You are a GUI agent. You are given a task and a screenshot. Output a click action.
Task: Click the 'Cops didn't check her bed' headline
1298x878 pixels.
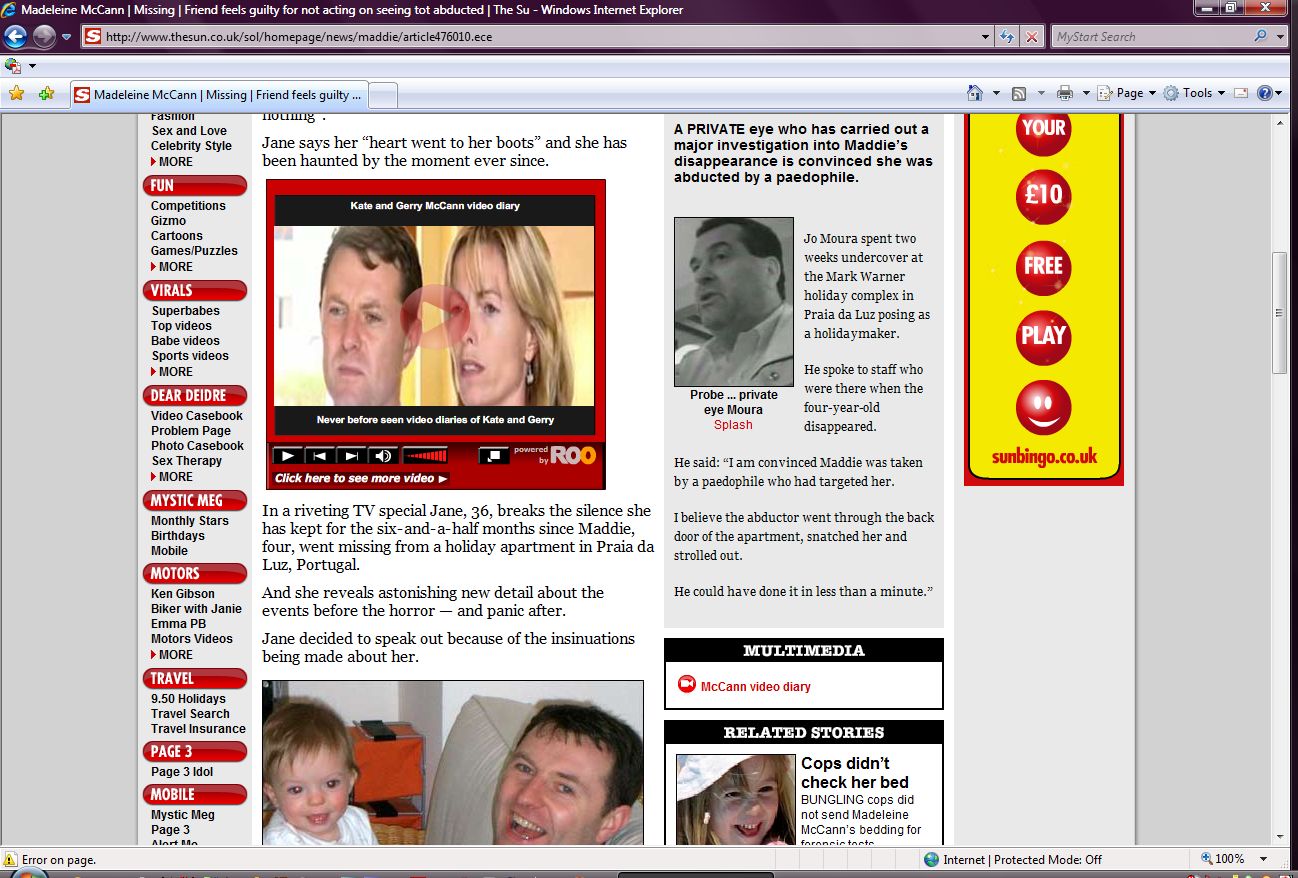click(854, 773)
